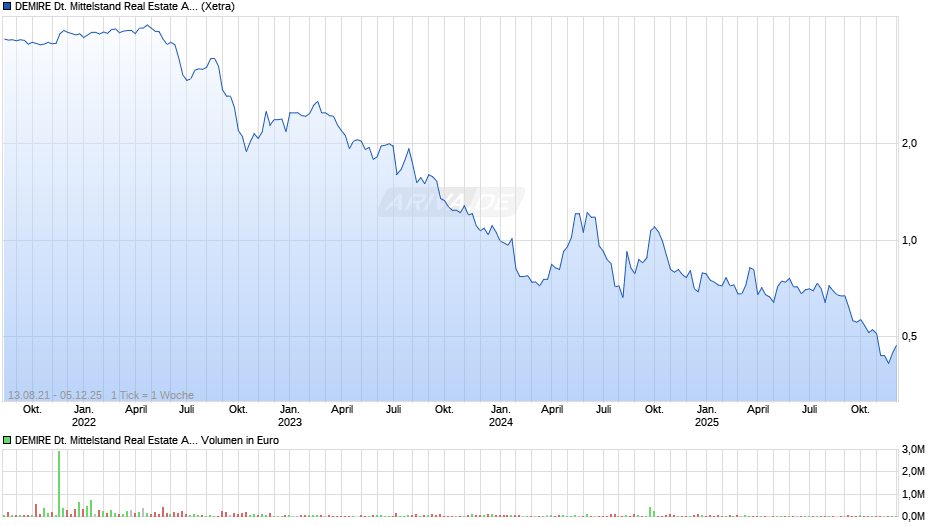Click the 1,0M volume axis label
This screenshot has height=526, width=940.
pyautogui.click(x=913, y=494)
